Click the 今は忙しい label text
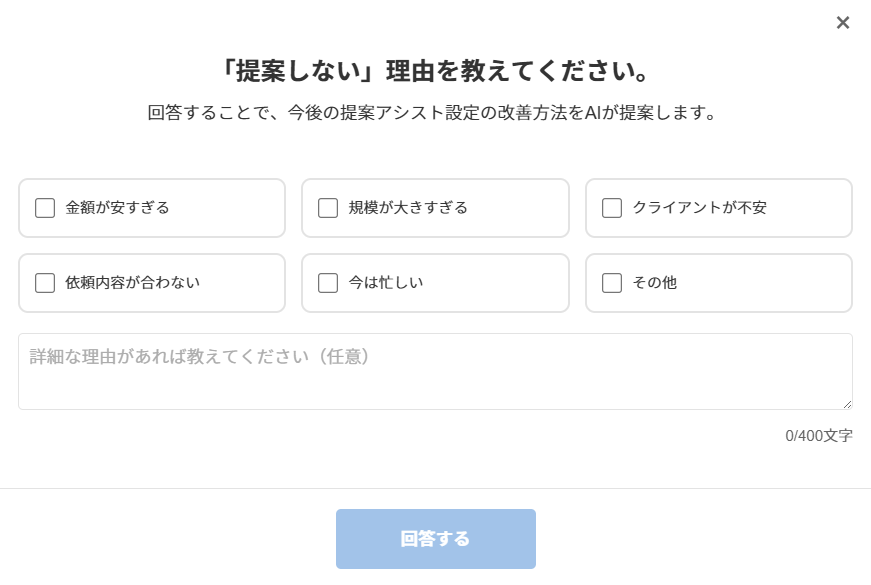This screenshot has height=585, width=871. coord(385,283)
